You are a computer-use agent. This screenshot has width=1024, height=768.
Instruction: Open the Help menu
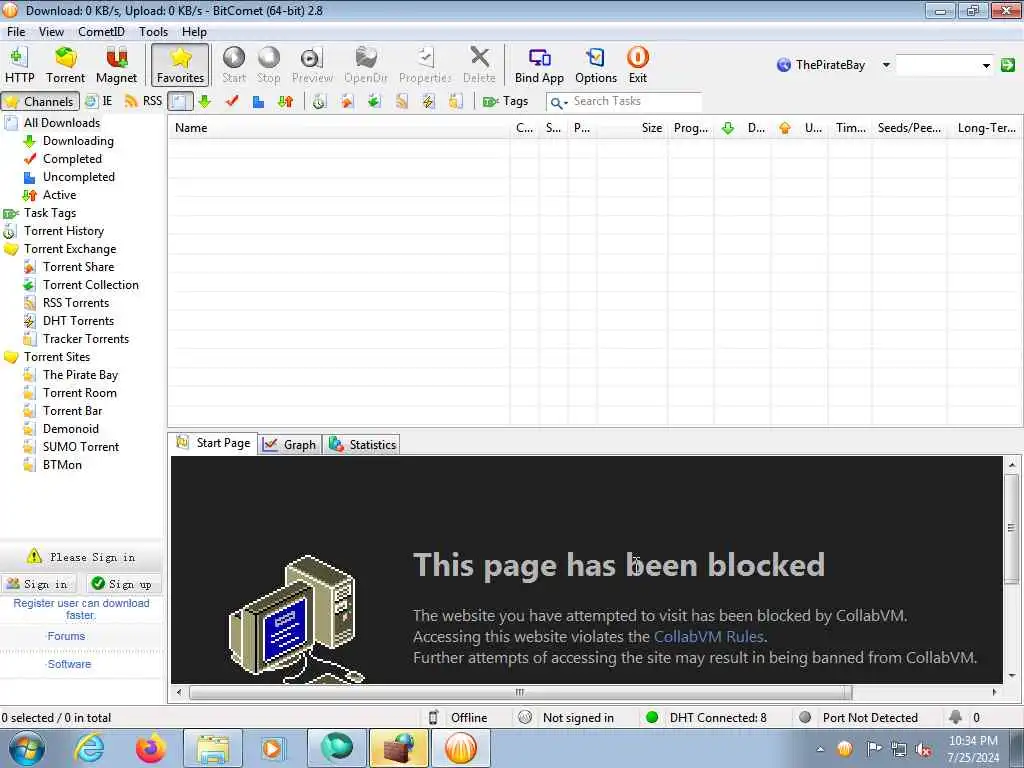pyautogui.click(x=194, y=31)
